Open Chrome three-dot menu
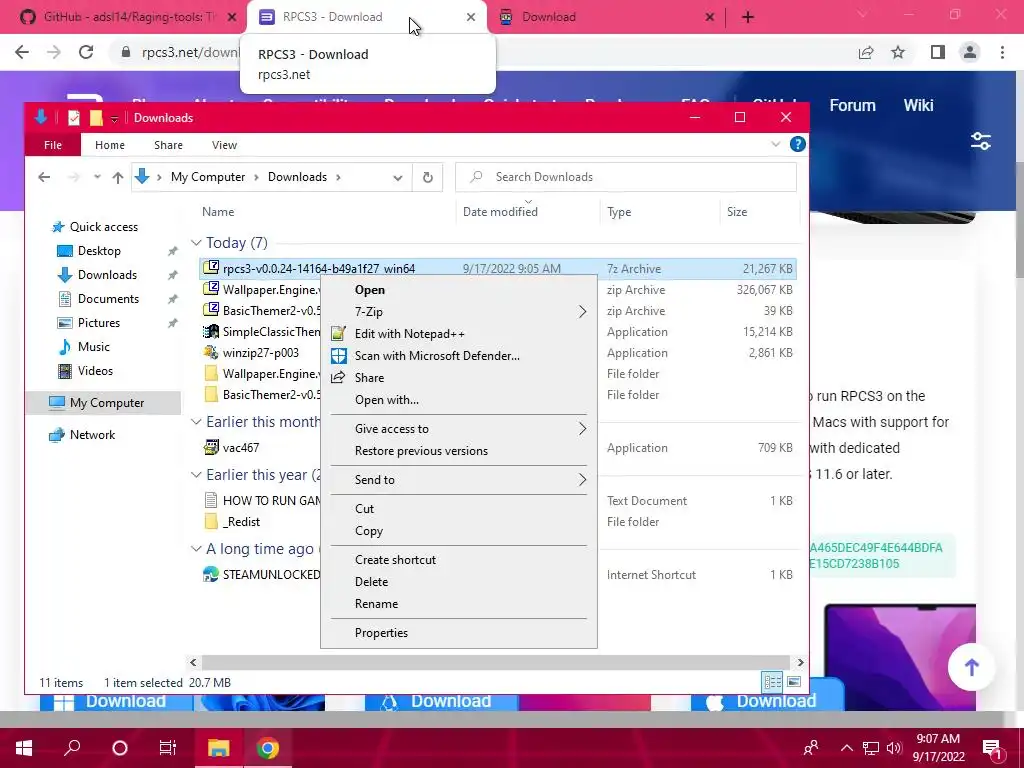This screenshot has height=768, width=1024. pos(1002,52)
